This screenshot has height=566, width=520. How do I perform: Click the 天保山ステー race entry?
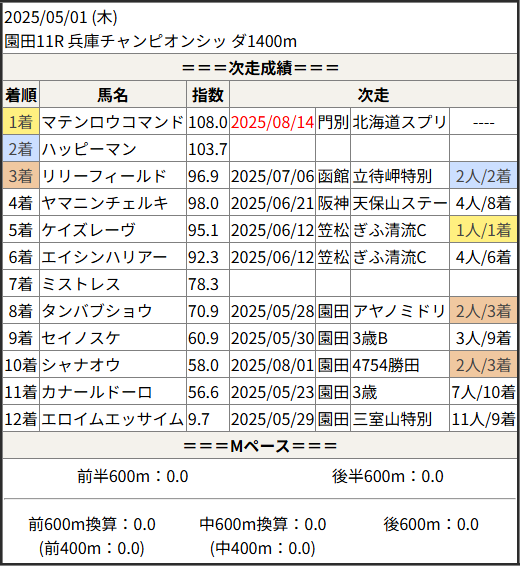400,203
